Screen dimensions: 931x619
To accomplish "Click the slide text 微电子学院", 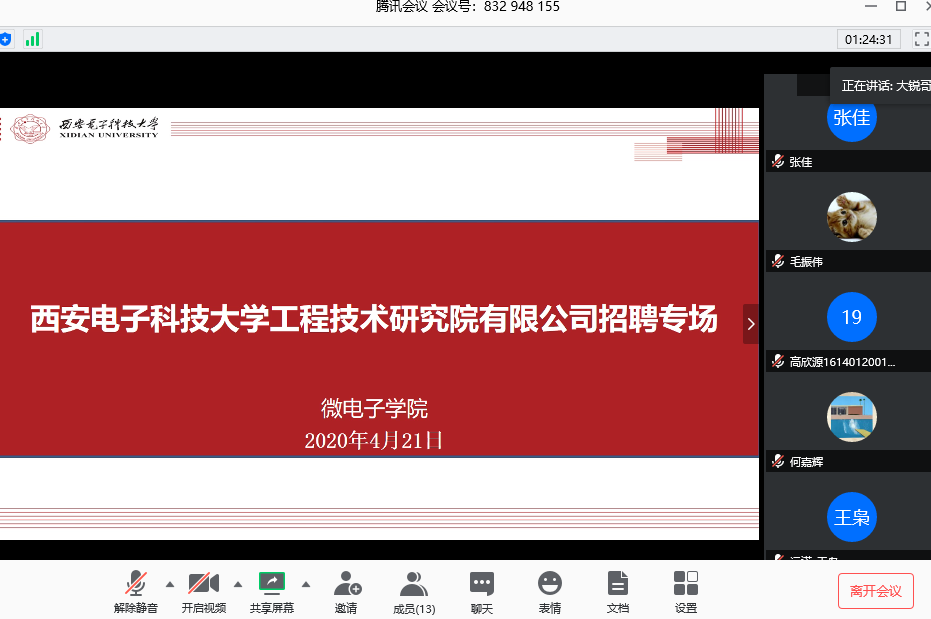I will pos(374,408).
